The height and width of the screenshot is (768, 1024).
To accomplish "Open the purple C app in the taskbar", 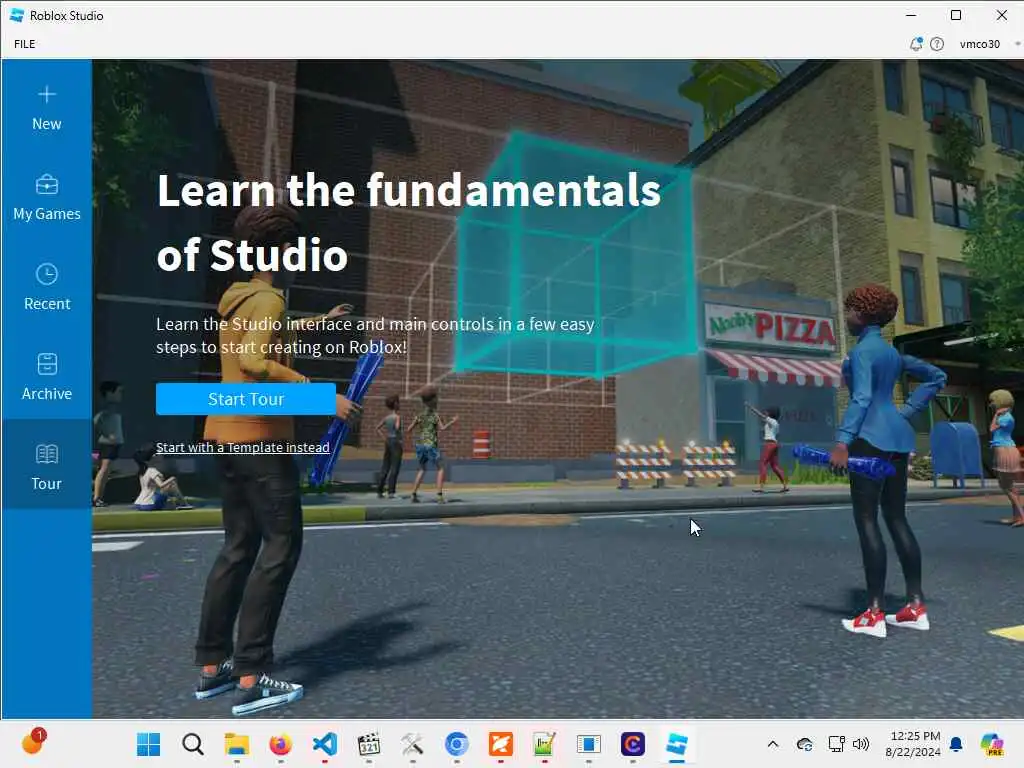I will click(x=633, y=744).
